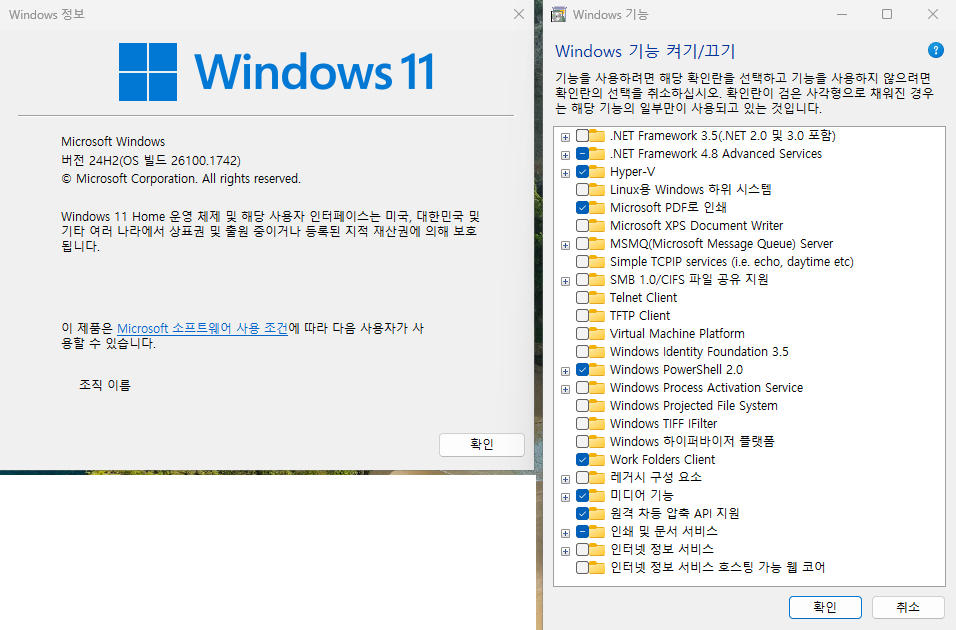Expand 레거시 구성 요소 node
The width and height of the screenshot is (956, 630).
point(565,479)
